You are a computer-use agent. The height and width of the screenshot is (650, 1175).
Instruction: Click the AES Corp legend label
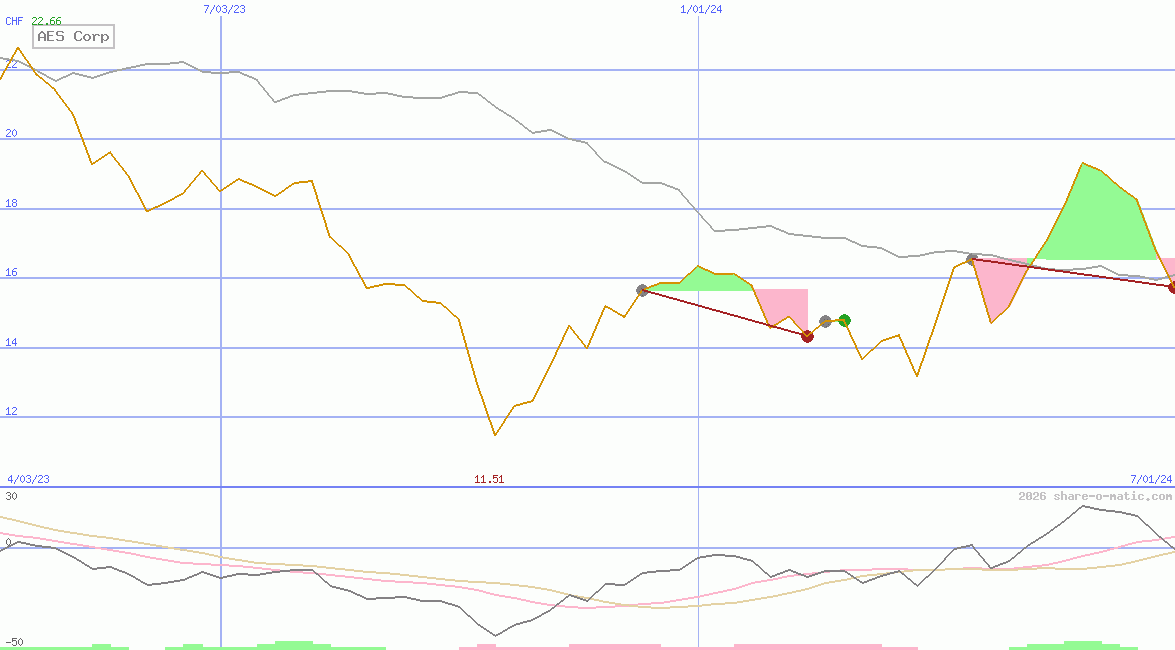[73, 37]
